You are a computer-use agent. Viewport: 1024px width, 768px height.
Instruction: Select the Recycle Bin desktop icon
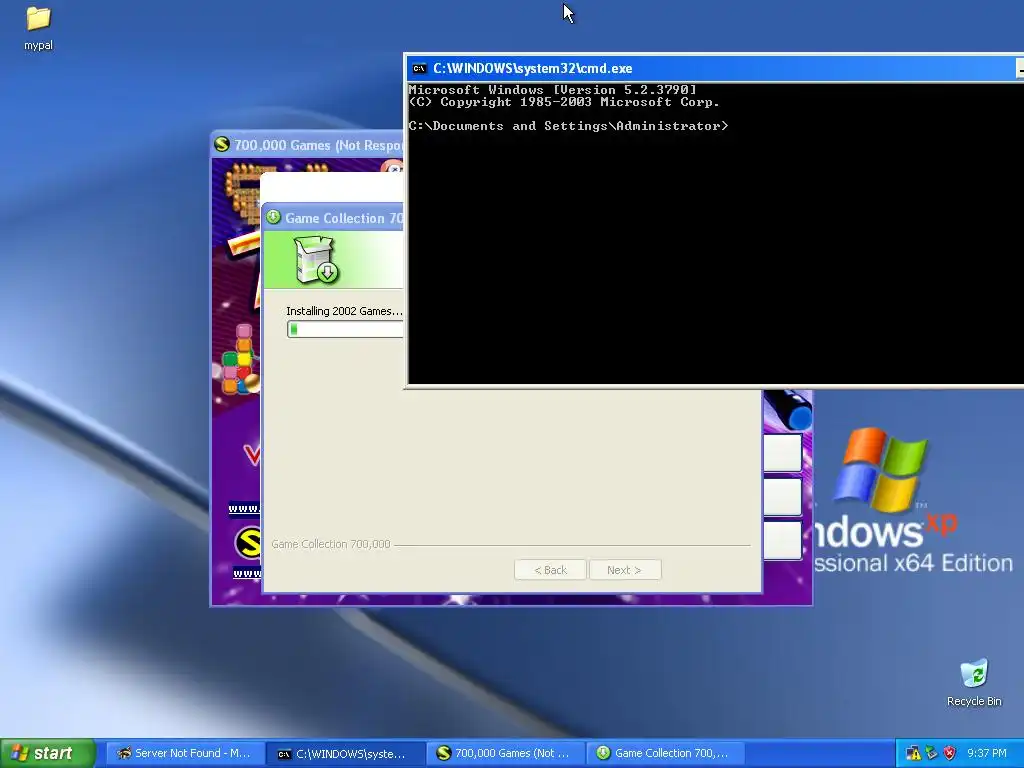click(x=974, y=682)
